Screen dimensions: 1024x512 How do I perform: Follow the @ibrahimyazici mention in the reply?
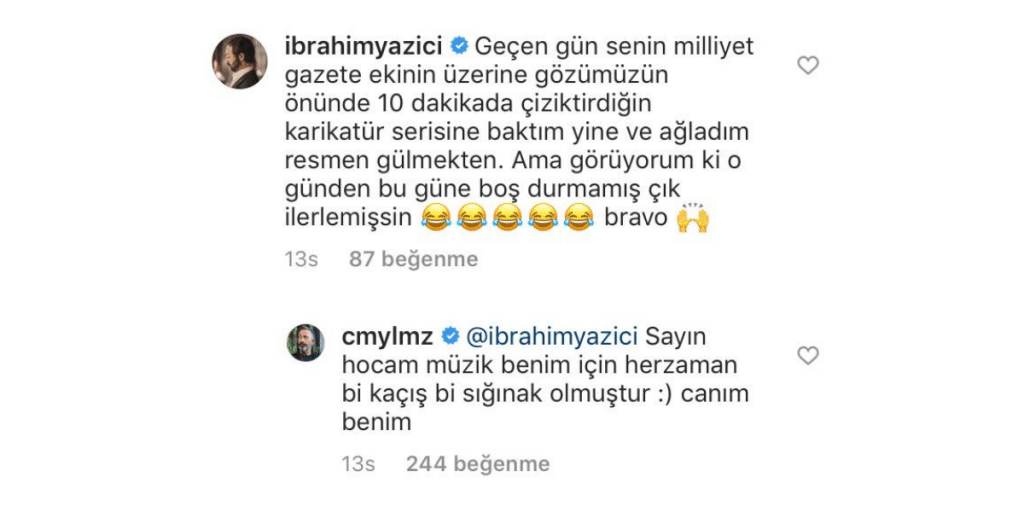point(551,338)
